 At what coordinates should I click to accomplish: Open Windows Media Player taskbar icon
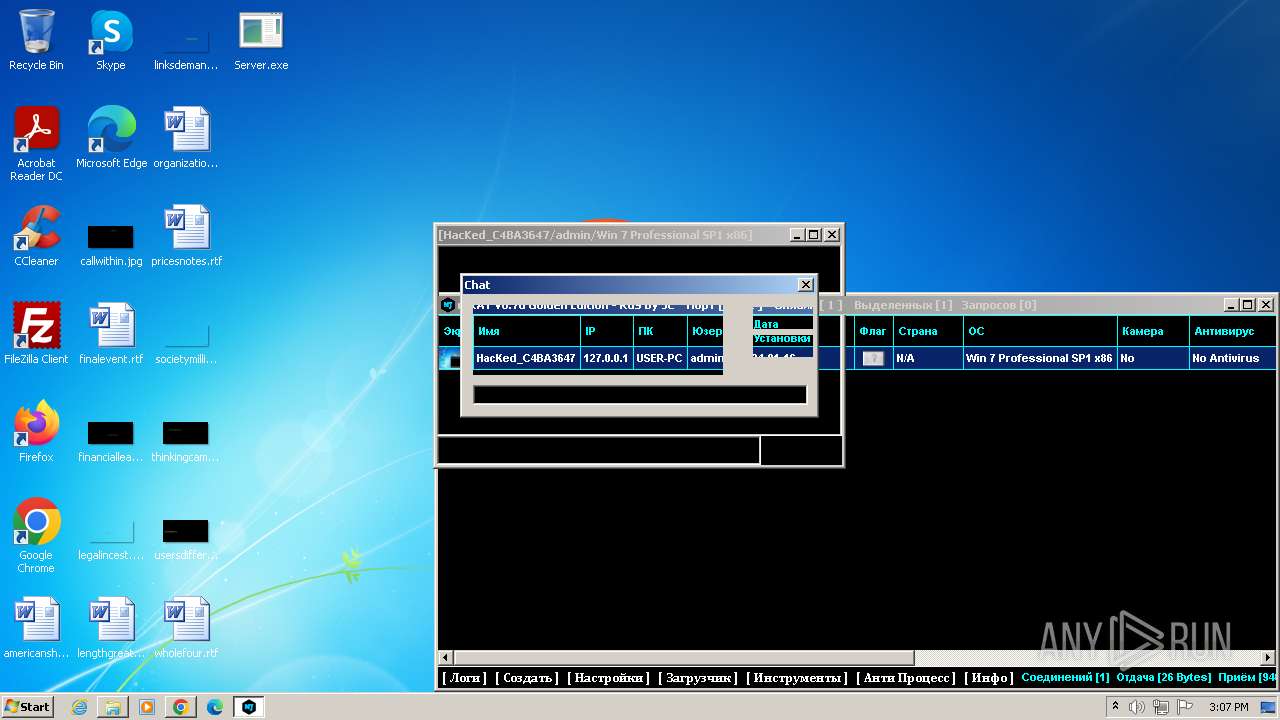[x=147, y=707]
